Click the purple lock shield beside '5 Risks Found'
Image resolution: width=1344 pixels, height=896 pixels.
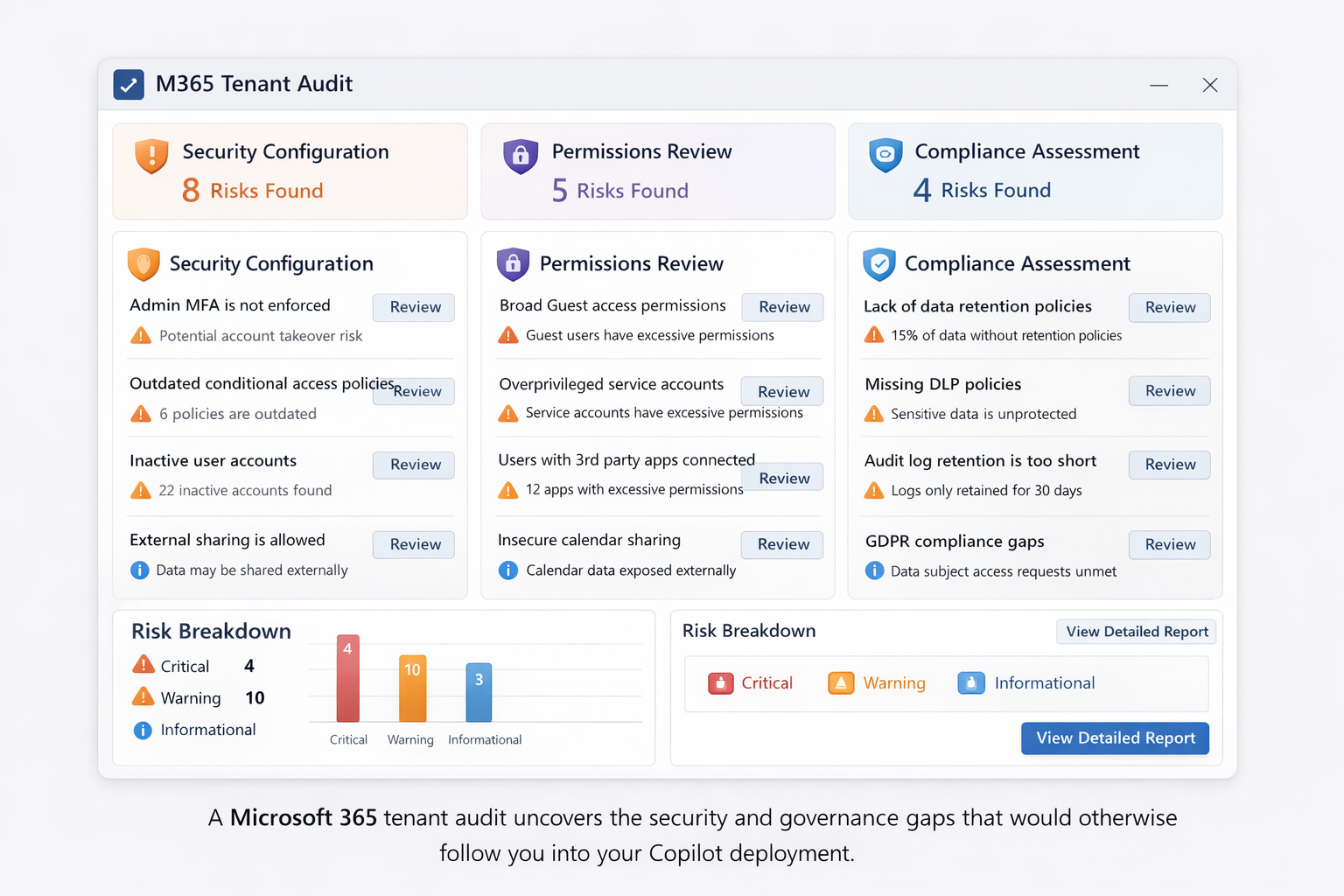521,157
